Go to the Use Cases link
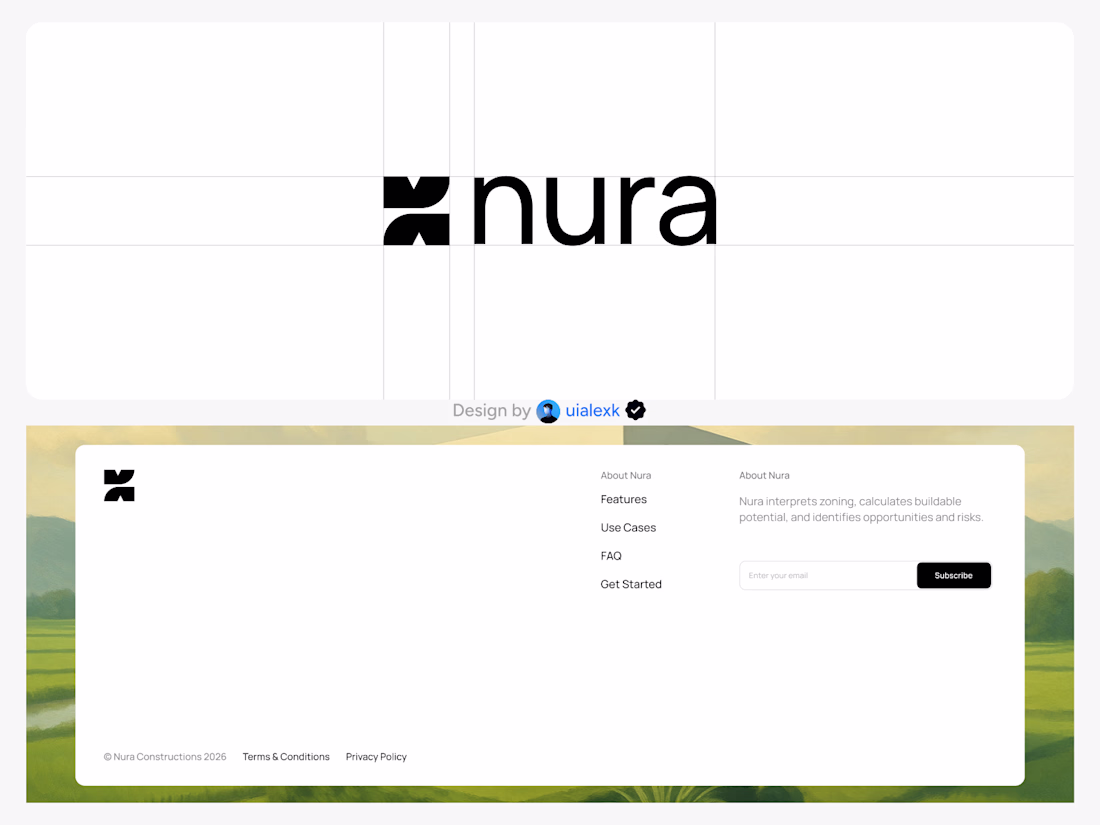Viewport: 1100px width, 825px height. 628,528
